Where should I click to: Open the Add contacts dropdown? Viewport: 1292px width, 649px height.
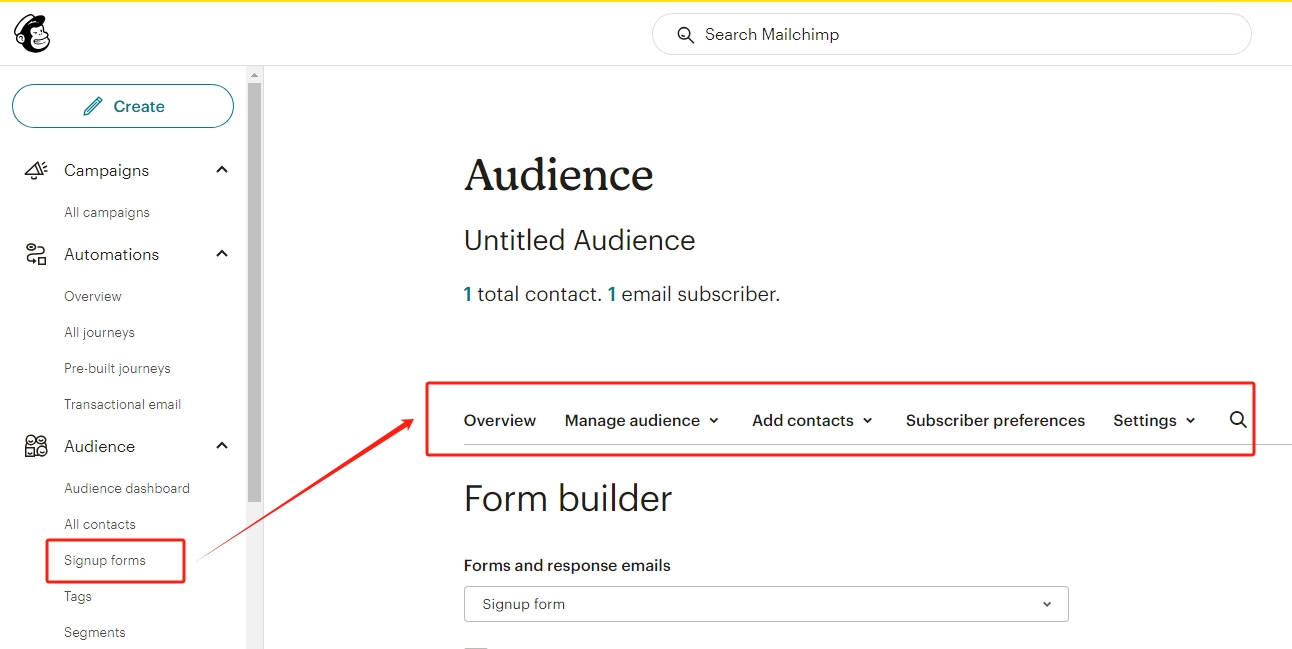[x=812, y=420]
